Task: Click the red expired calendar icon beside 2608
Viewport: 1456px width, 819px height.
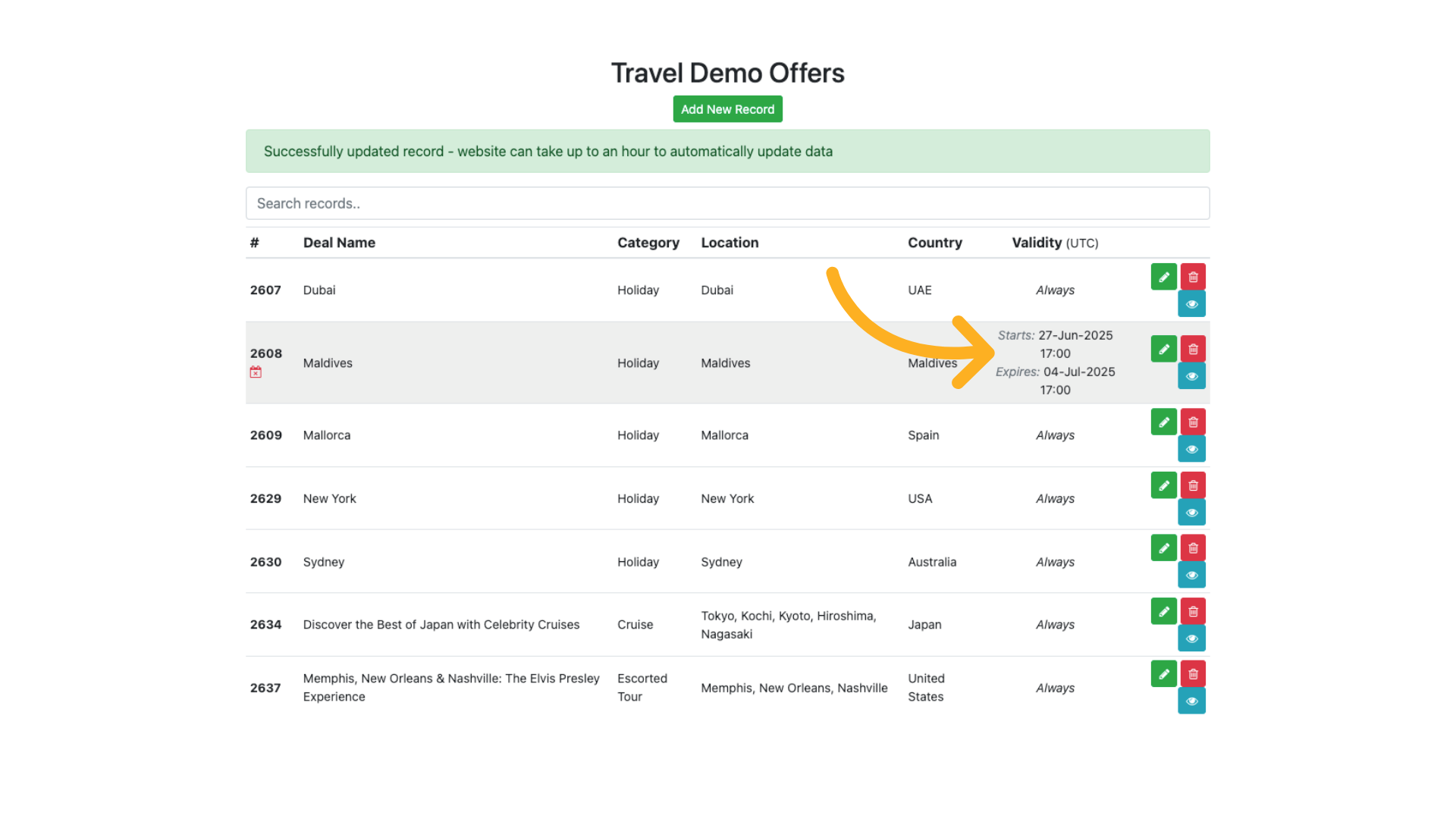Action: point(256,372)
